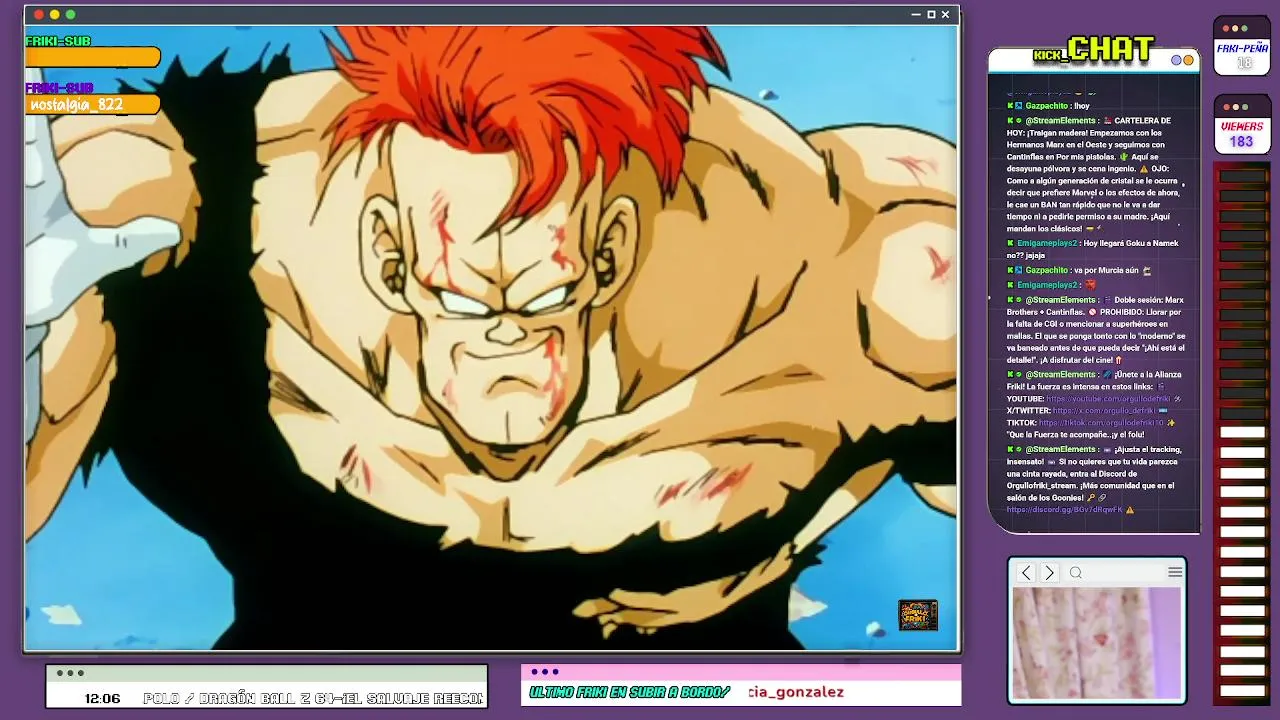Click the purple dot in the chat header
Screen dimensions: 1280x720
click(1176, 60)
